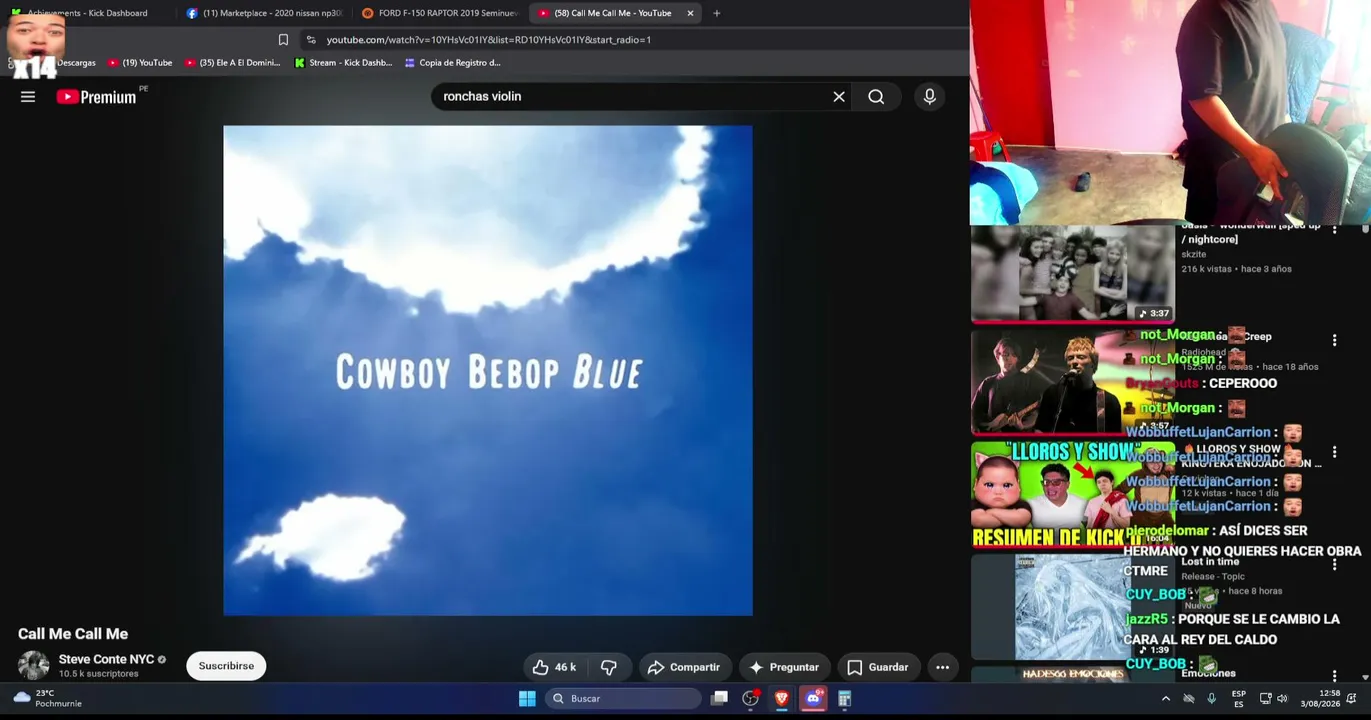Subscribe with the Suscribirse button
This screenshot has height=720, width=1371.
tap(226, 666)
